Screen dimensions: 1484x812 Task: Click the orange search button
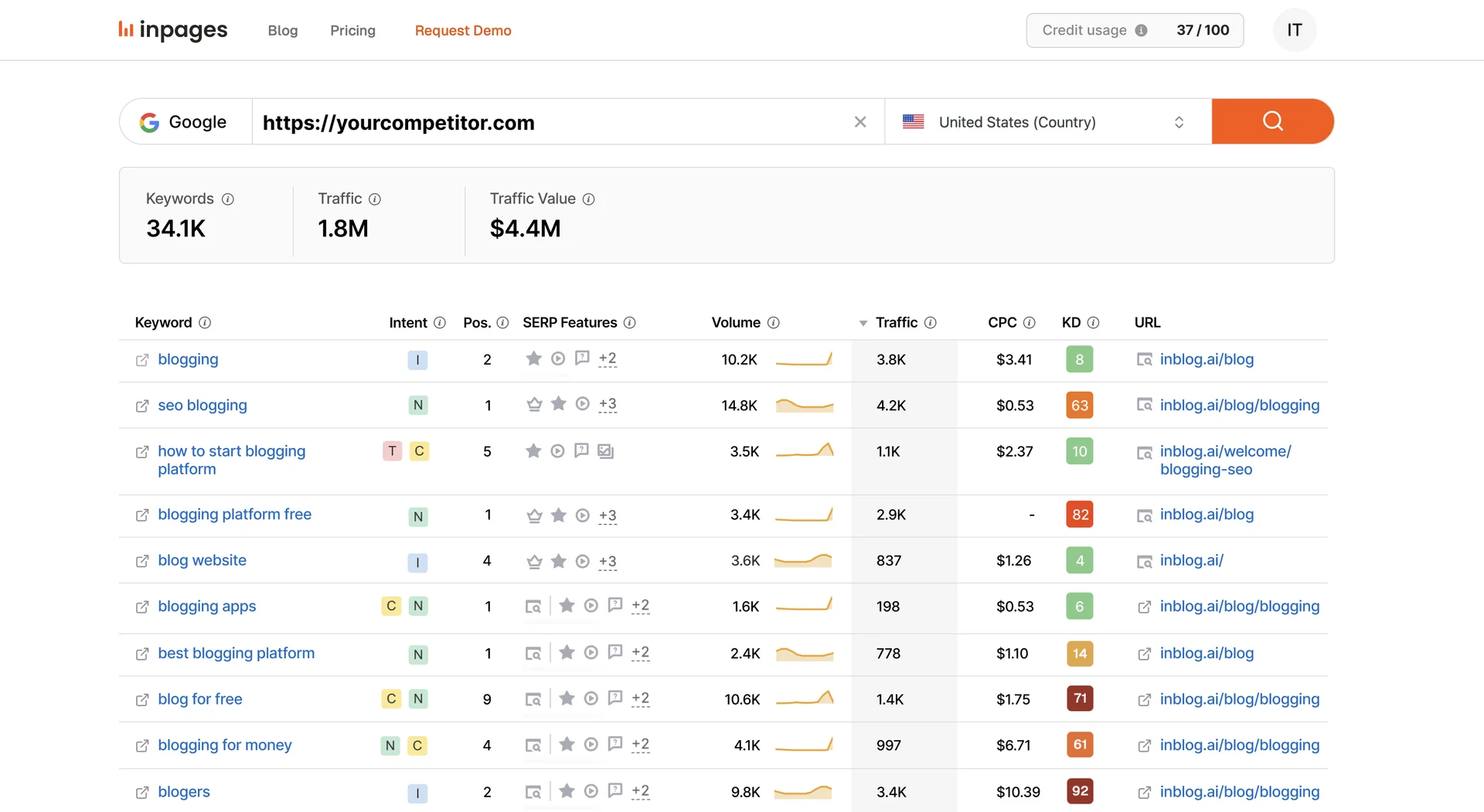click(1271, 121)
